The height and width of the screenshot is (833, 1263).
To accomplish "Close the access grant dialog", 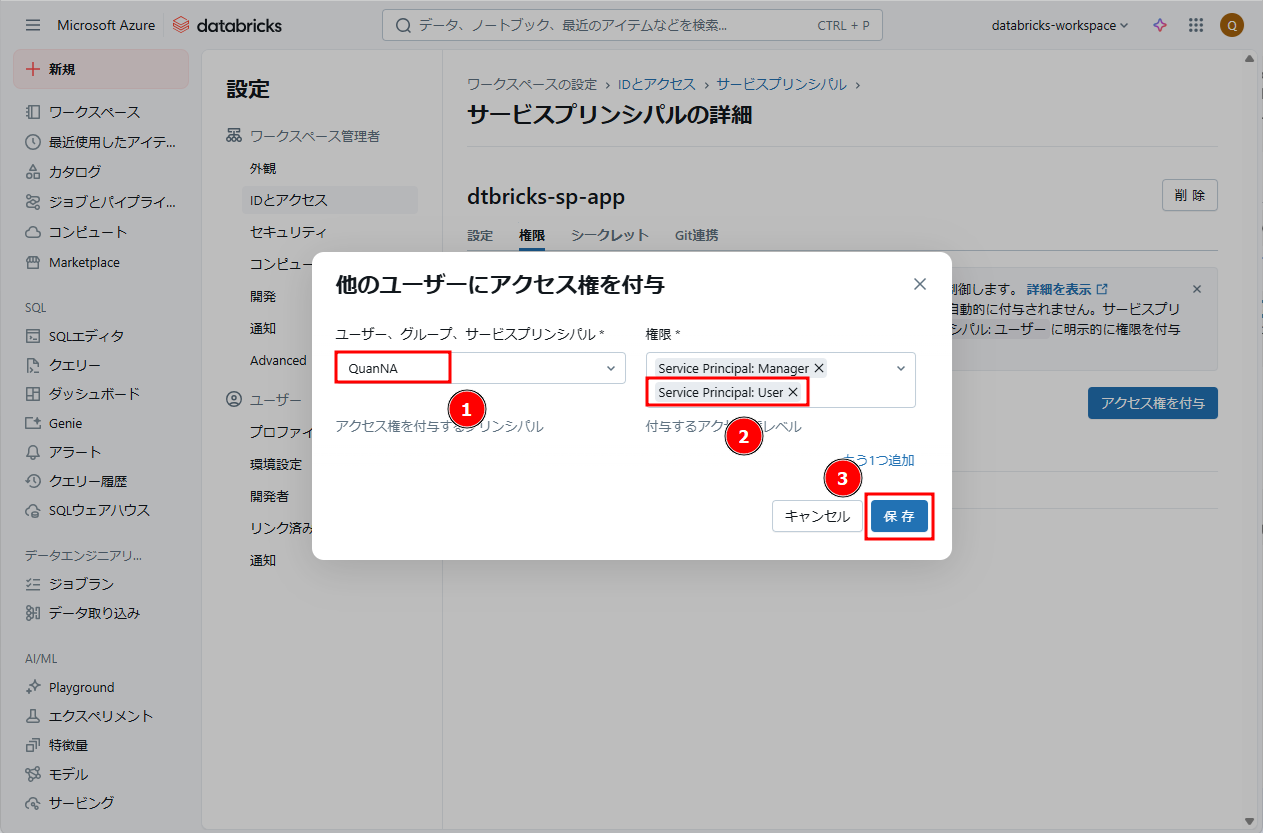I will pyautogui.click(x=920, y=284).
